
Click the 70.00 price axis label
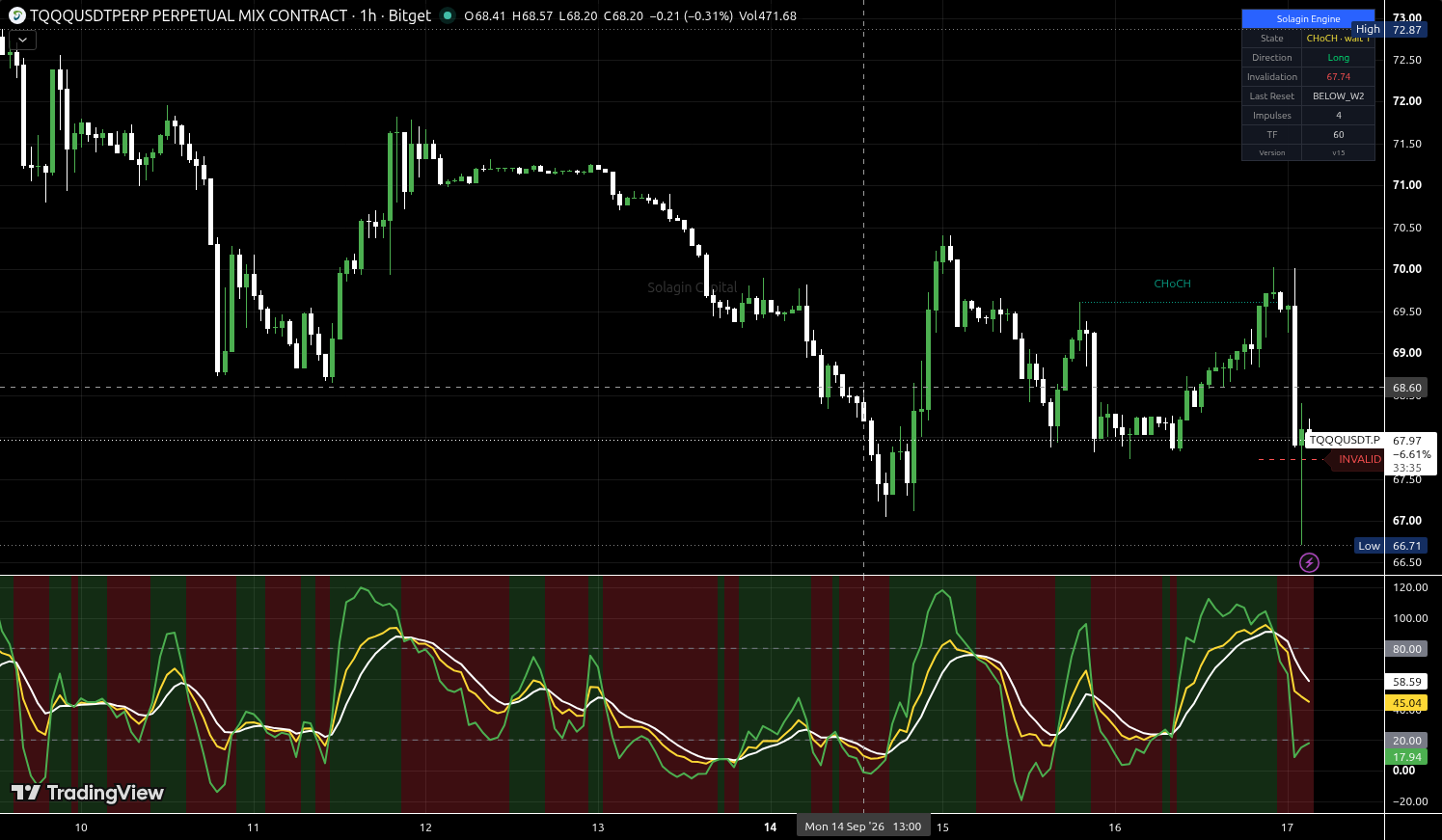click(x=1406, y=269)
